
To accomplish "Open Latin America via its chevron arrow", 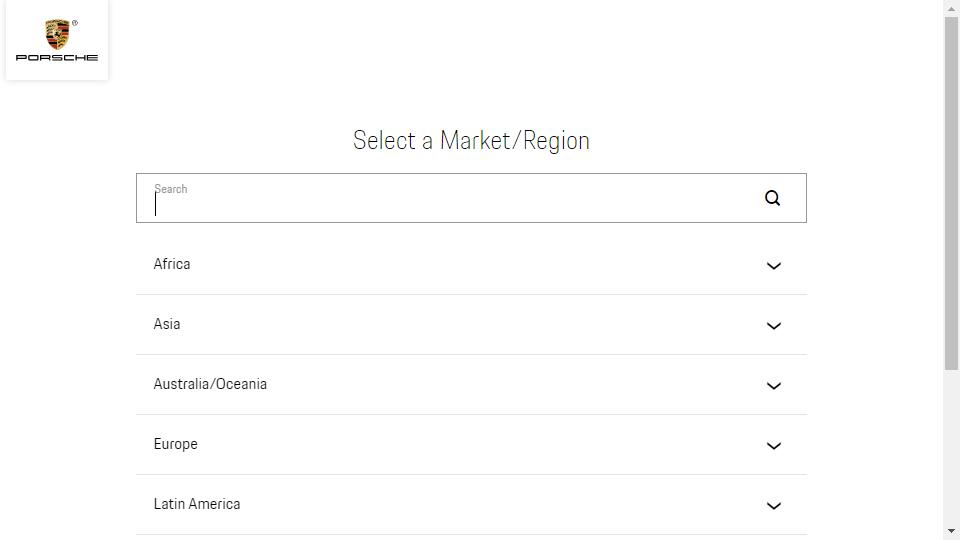I will (774, 506).
